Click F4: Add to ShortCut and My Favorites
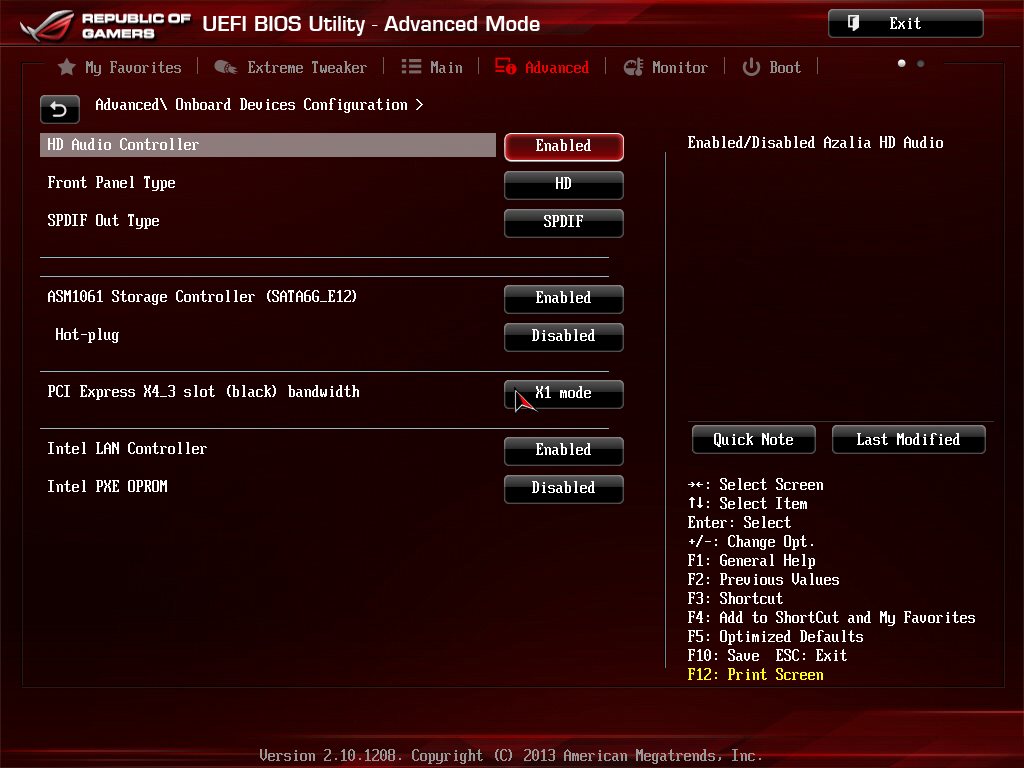 tap(831, 618)
